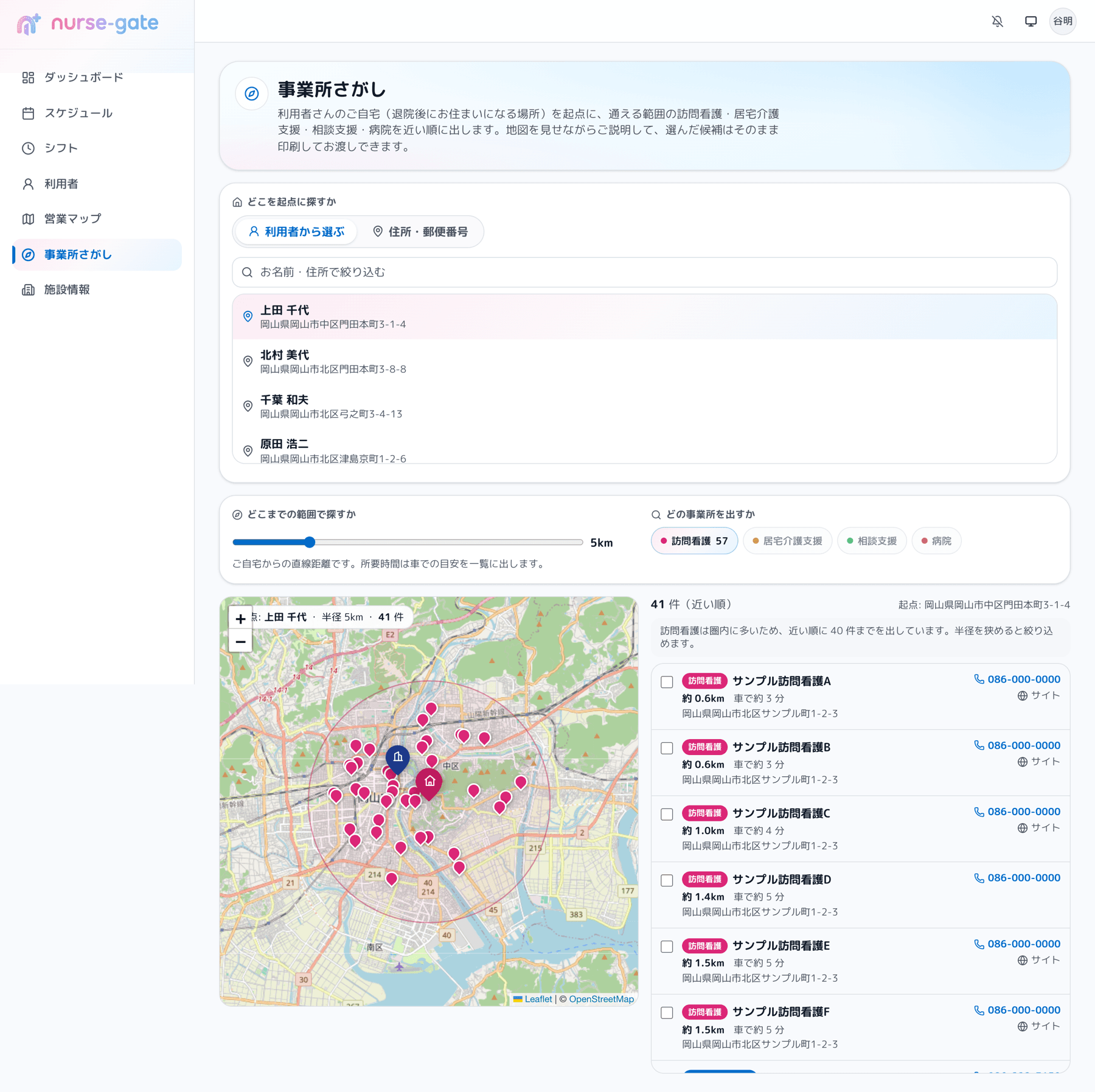
Task: Click the dark blue facility marker on the map
Action: pyautogui.click(x=398, y=759)
